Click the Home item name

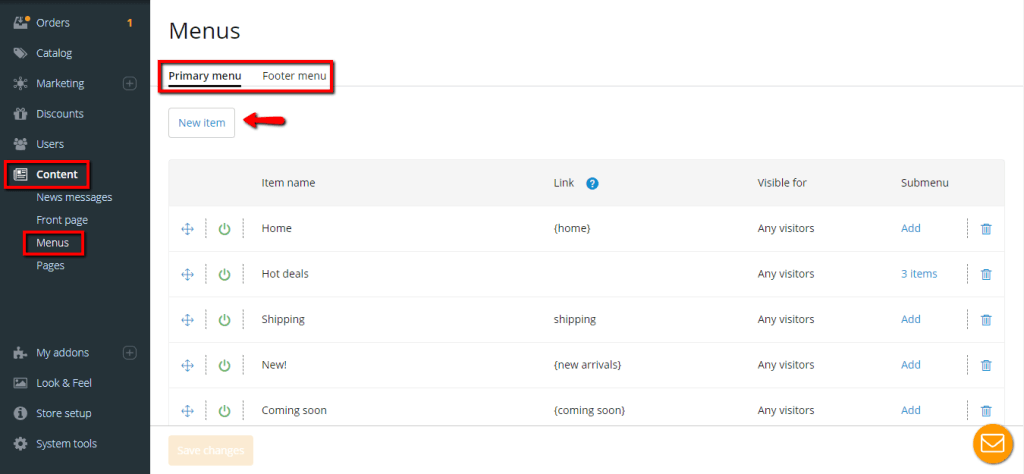[x=277, y=229]
